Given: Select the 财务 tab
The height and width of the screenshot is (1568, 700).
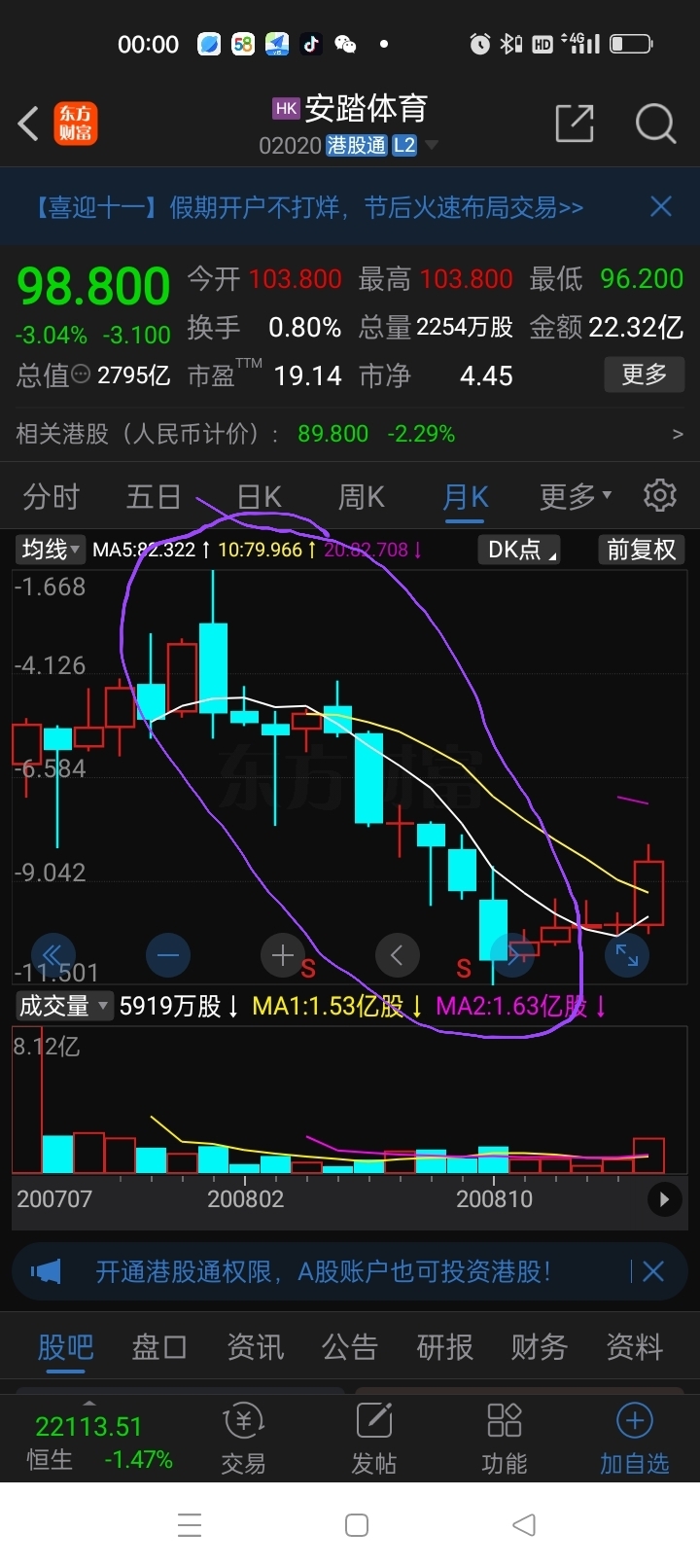Looking at the screenshot, I should pos(540,1347).
